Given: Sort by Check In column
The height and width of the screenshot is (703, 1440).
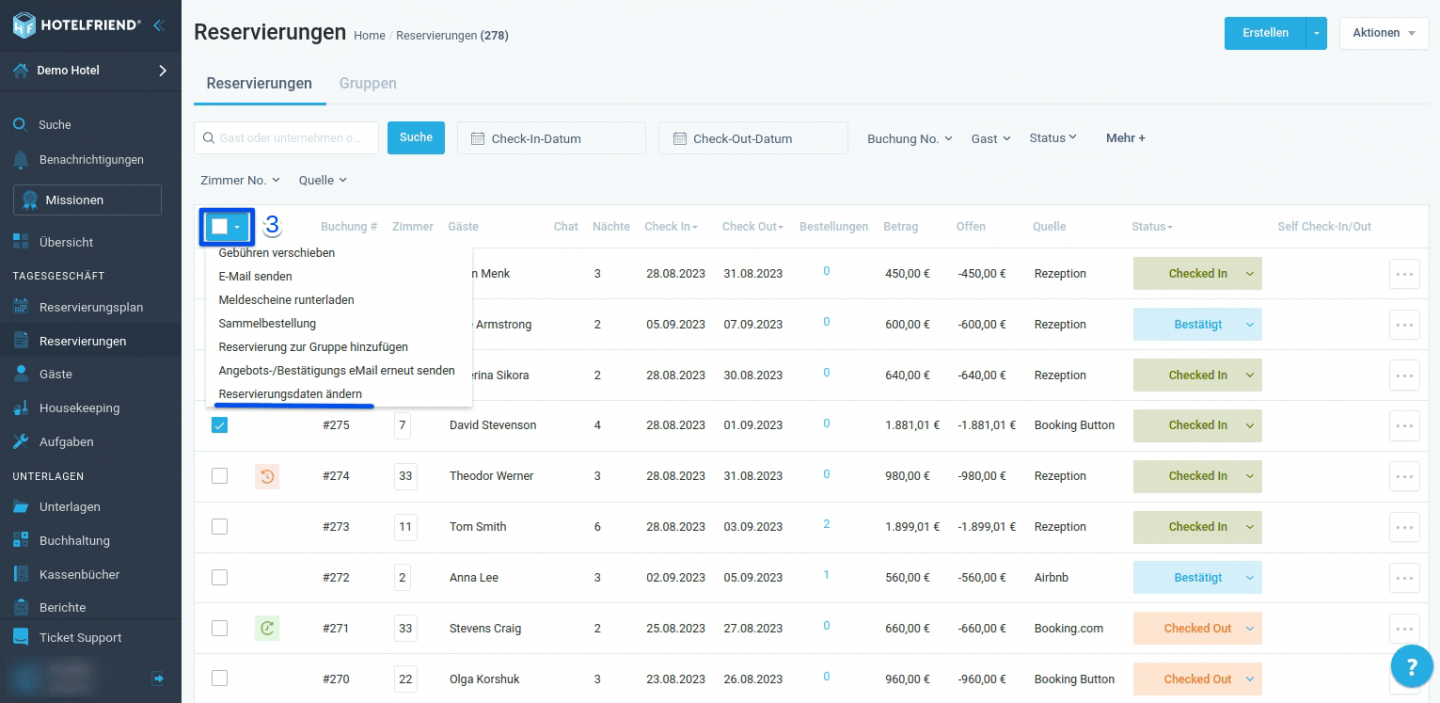Looking at the screenshot, I should click(671, 227).
